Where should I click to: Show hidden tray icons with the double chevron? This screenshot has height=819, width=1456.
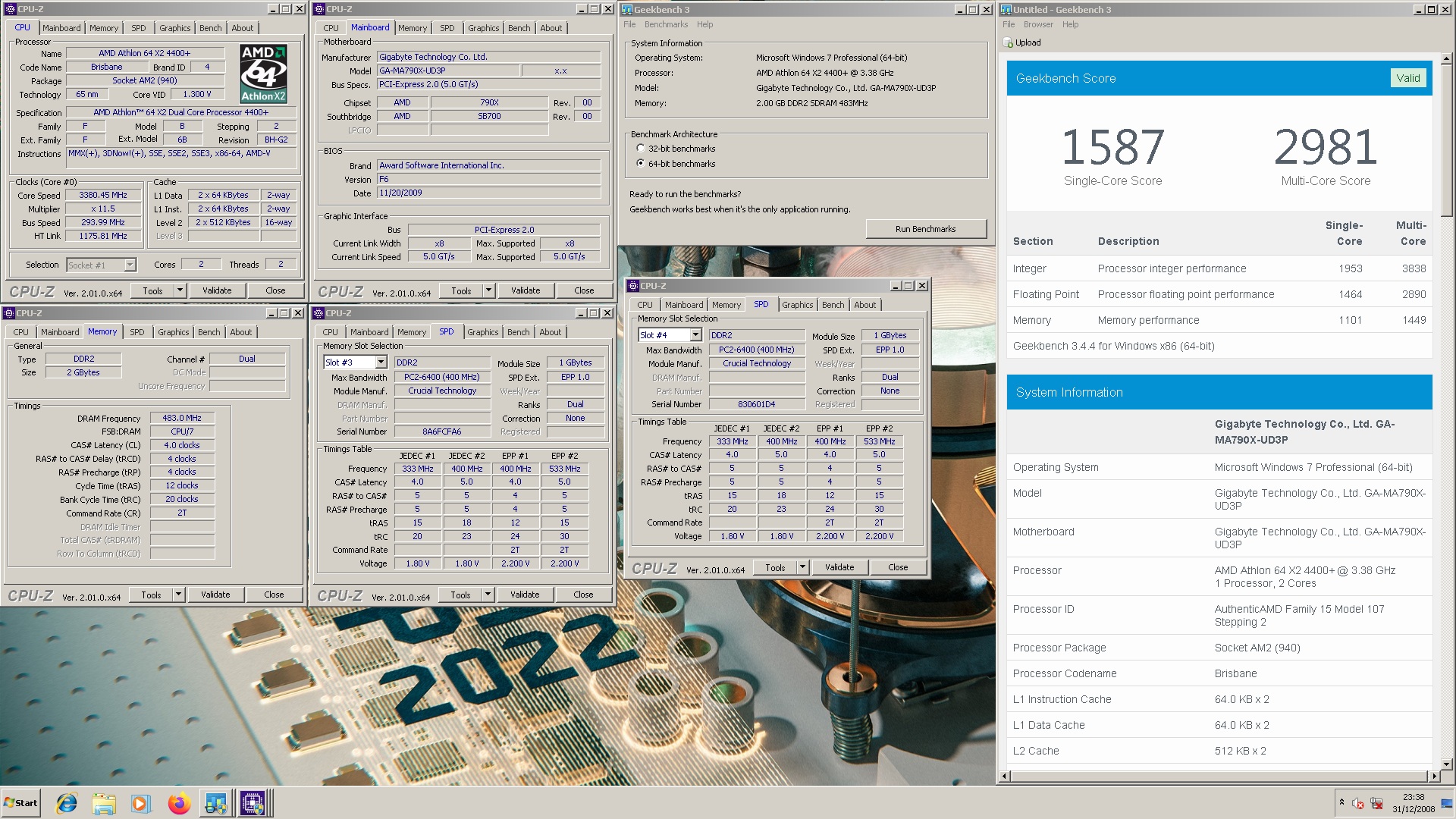tap(1341, 802)
